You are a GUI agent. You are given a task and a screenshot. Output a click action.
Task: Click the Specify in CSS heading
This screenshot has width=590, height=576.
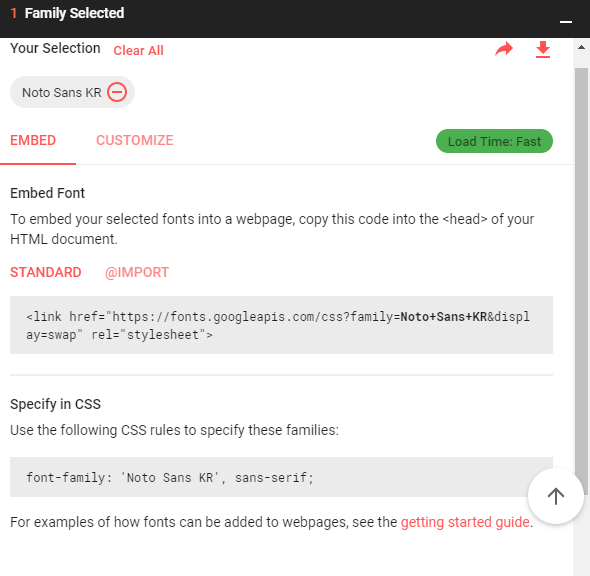[x=55, y=404]
